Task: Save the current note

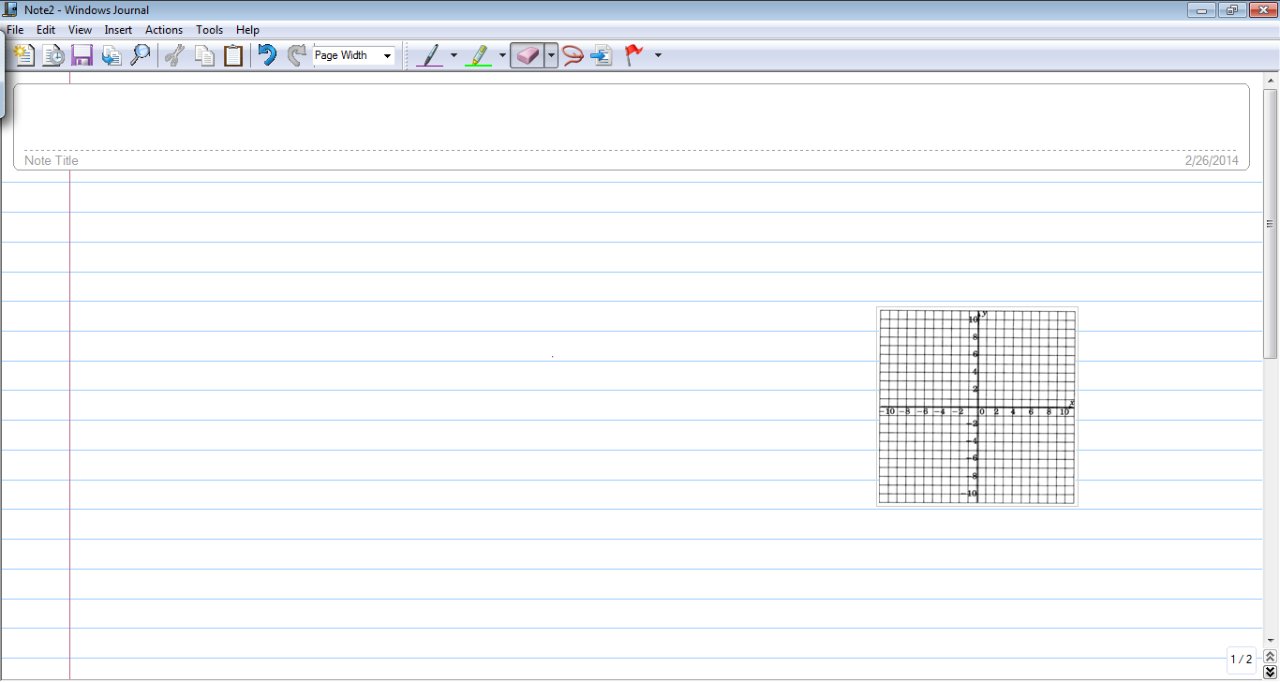Action: pyautogui.click(x=82, y=55)
